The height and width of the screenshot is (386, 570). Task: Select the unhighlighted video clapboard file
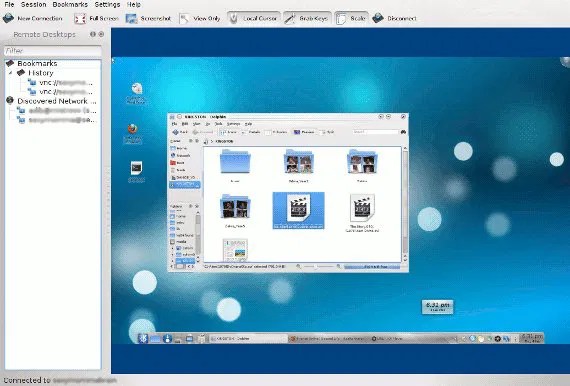(x=362, y=213)
